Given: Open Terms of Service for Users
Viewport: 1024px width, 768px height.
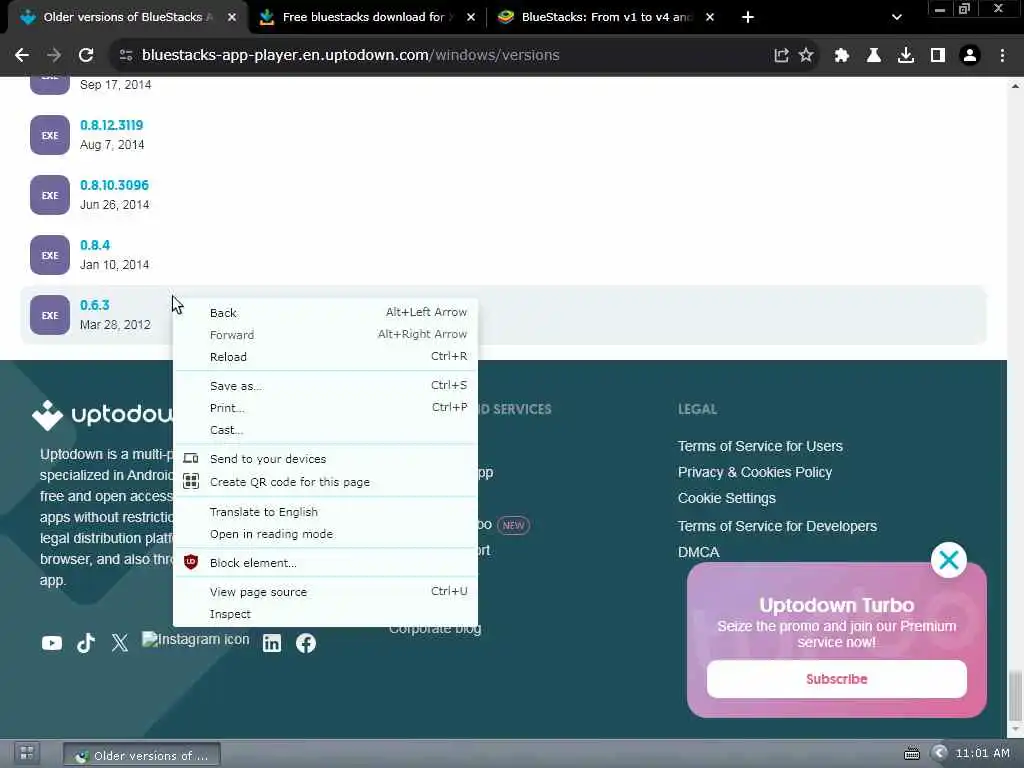Looking at the screenshot, I should pyautogui.click(x=760, y=446).
